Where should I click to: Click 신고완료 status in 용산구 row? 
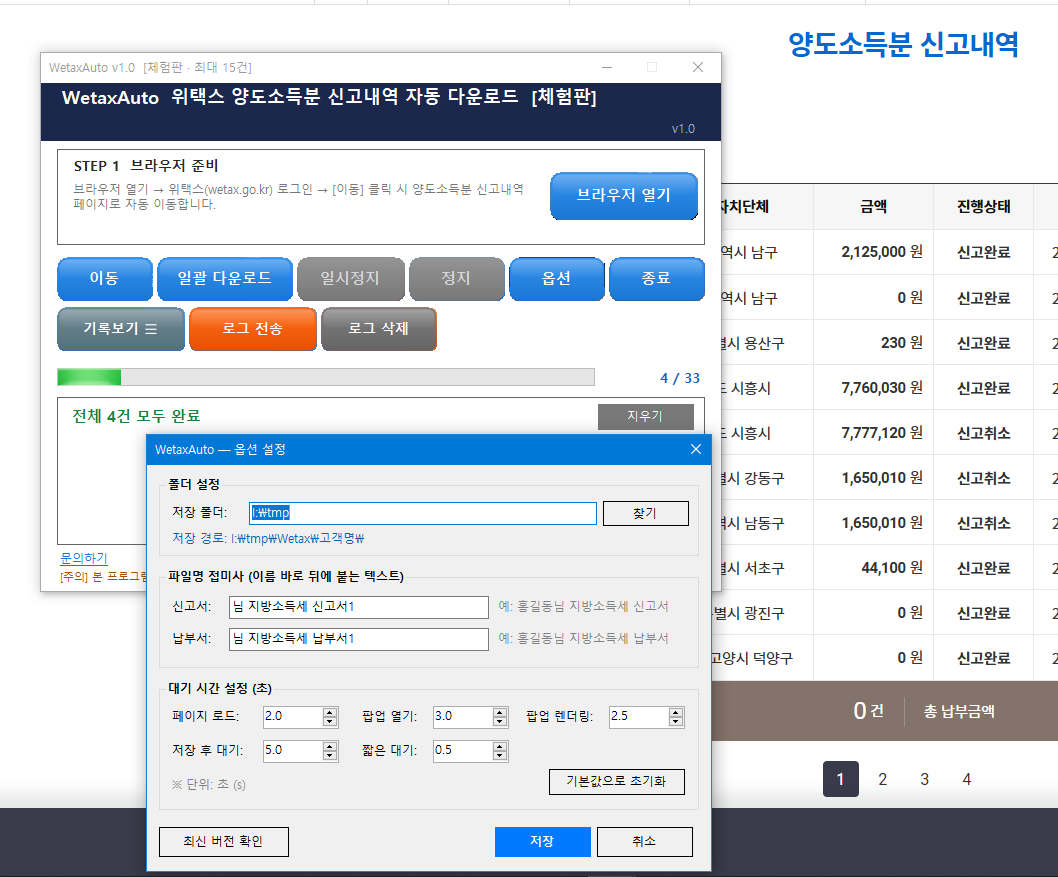coord(984,343)
